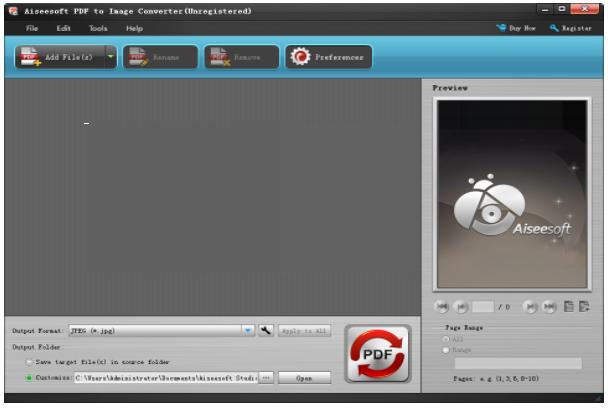Expand the Add File(s) dropdown arrow
This screenshot has width=608, height=408.
pos(111,58)
